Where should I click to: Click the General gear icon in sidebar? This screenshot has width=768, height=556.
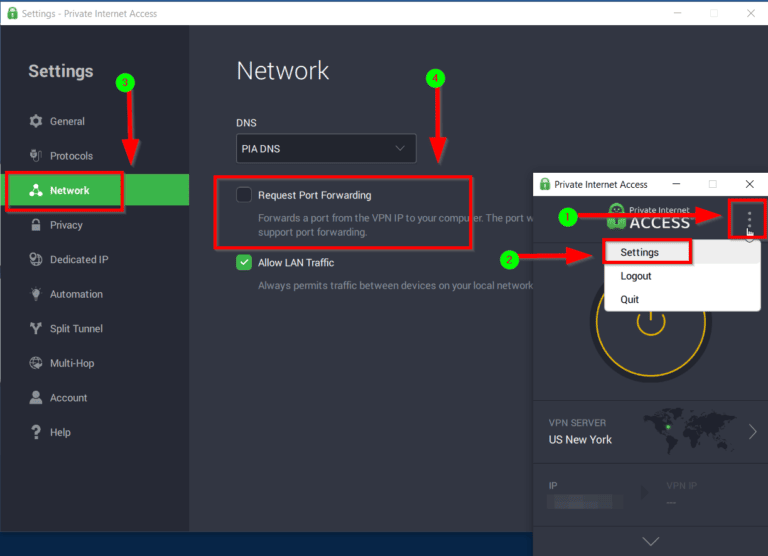pos(36,122)
